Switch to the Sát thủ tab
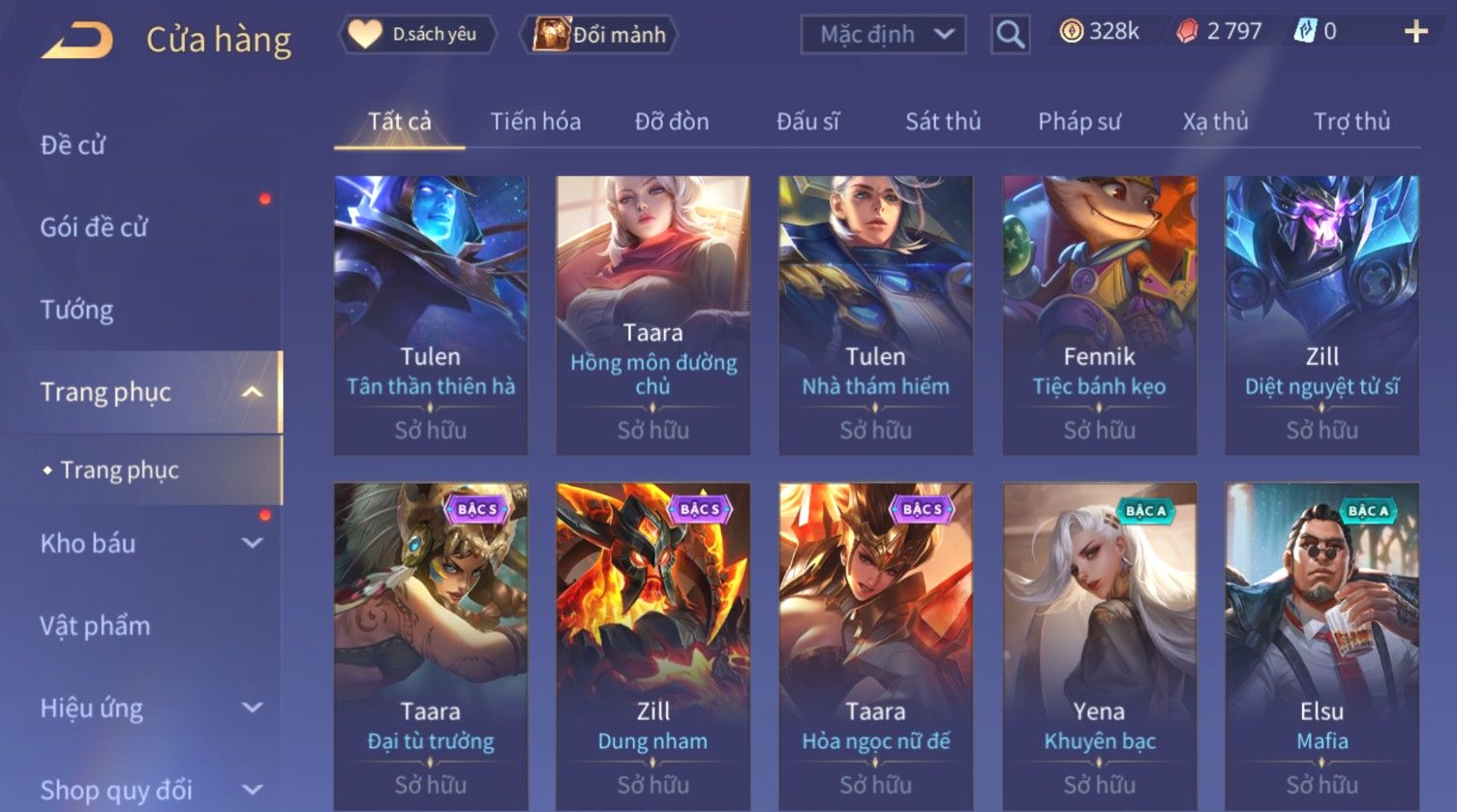The width and height of the screenshot is (1457, 812). pyautogui.click(x=943, y=121)
